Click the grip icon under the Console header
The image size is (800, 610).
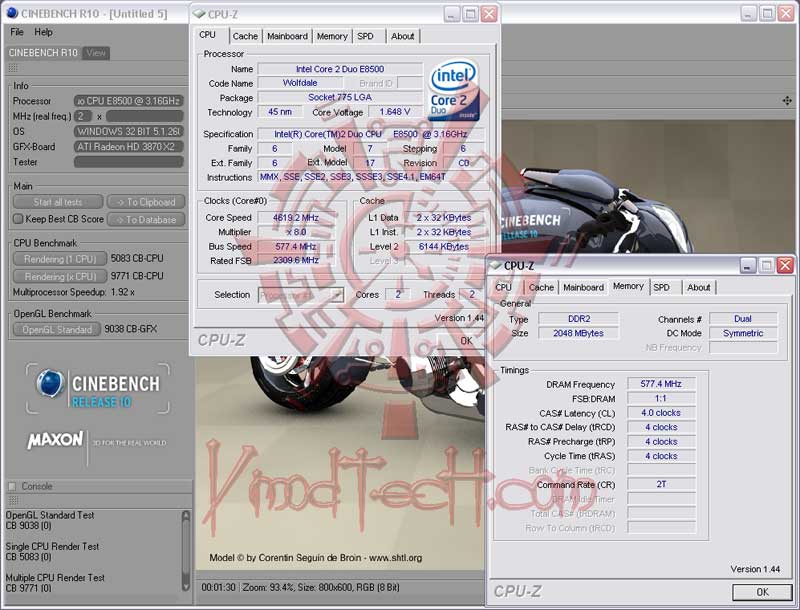coord(13,500)
